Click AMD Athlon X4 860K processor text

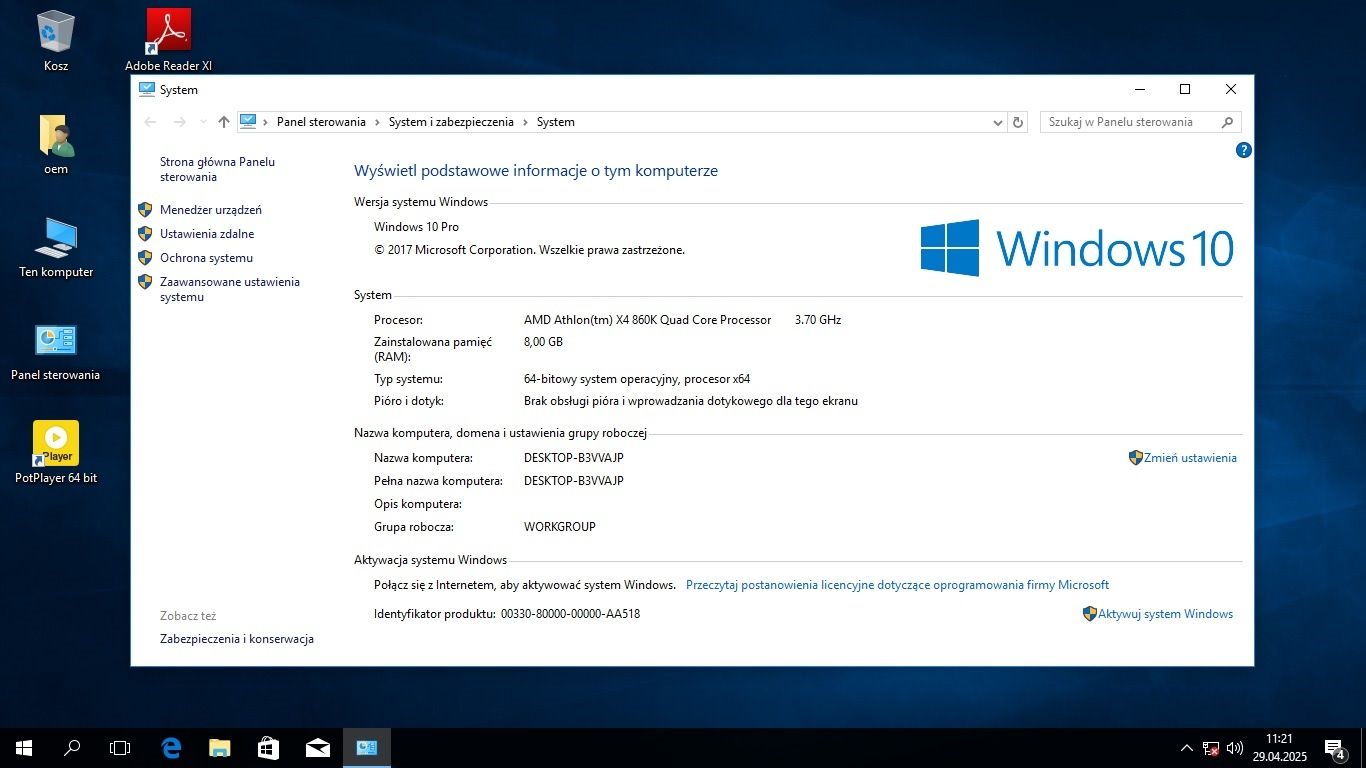coord(647,320)
